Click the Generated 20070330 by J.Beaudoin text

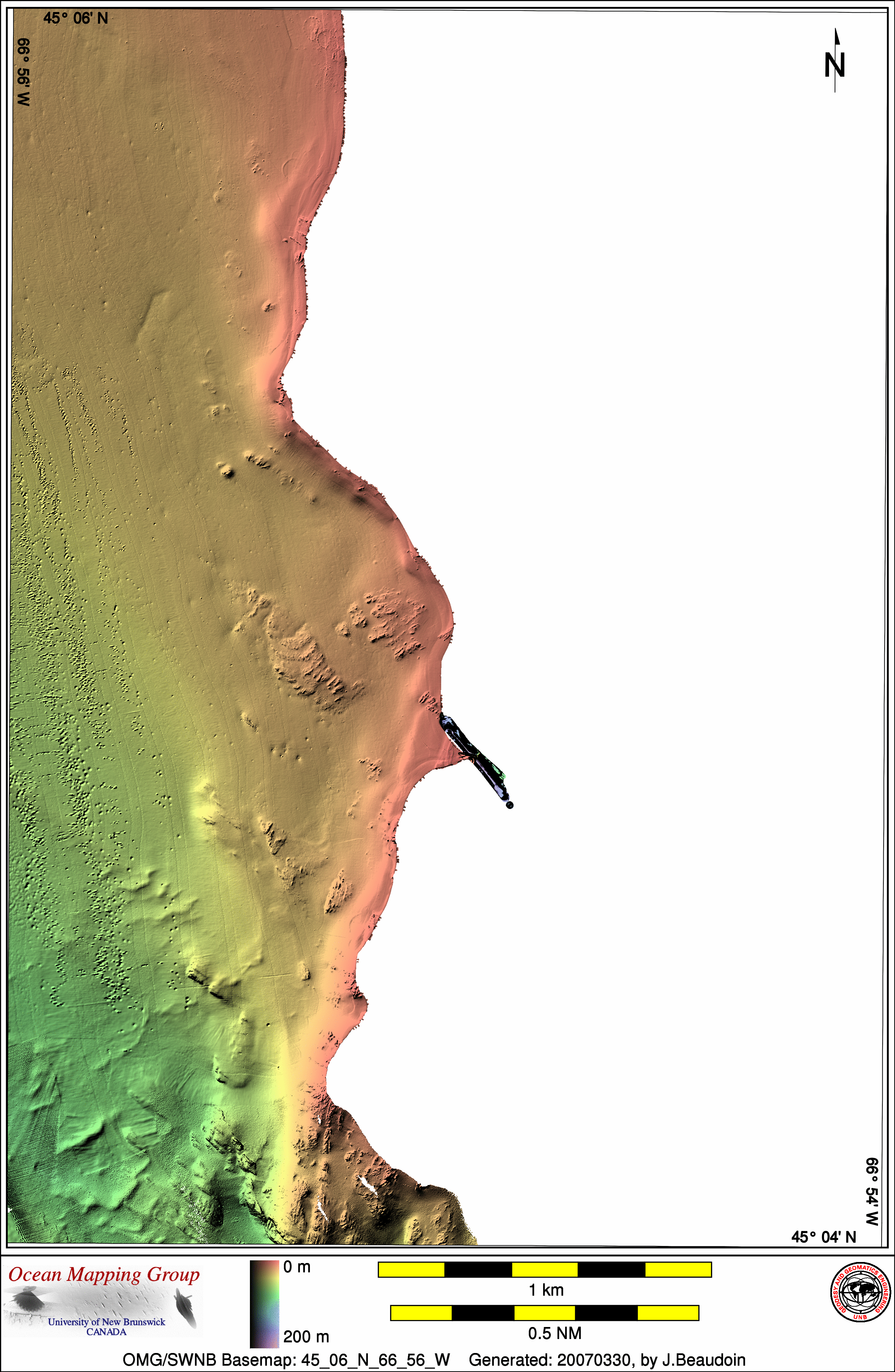[607, 1360]
